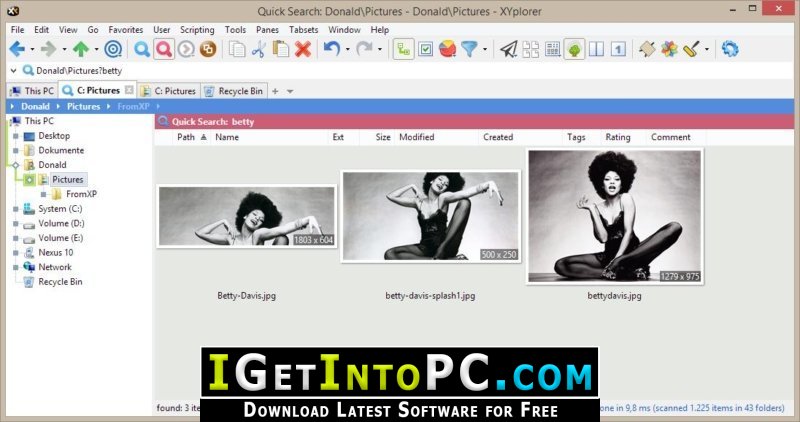Click the paper plane Send icon
800x422 pixels.
tap(508, 49)
